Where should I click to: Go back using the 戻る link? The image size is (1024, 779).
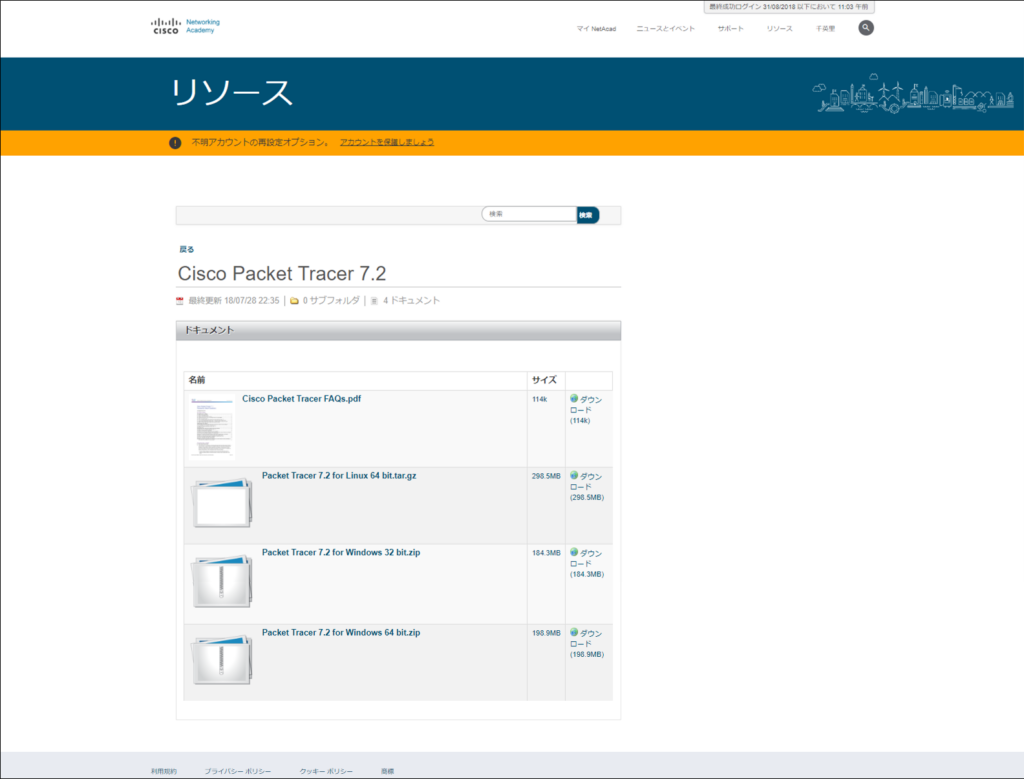click(187, 249)
